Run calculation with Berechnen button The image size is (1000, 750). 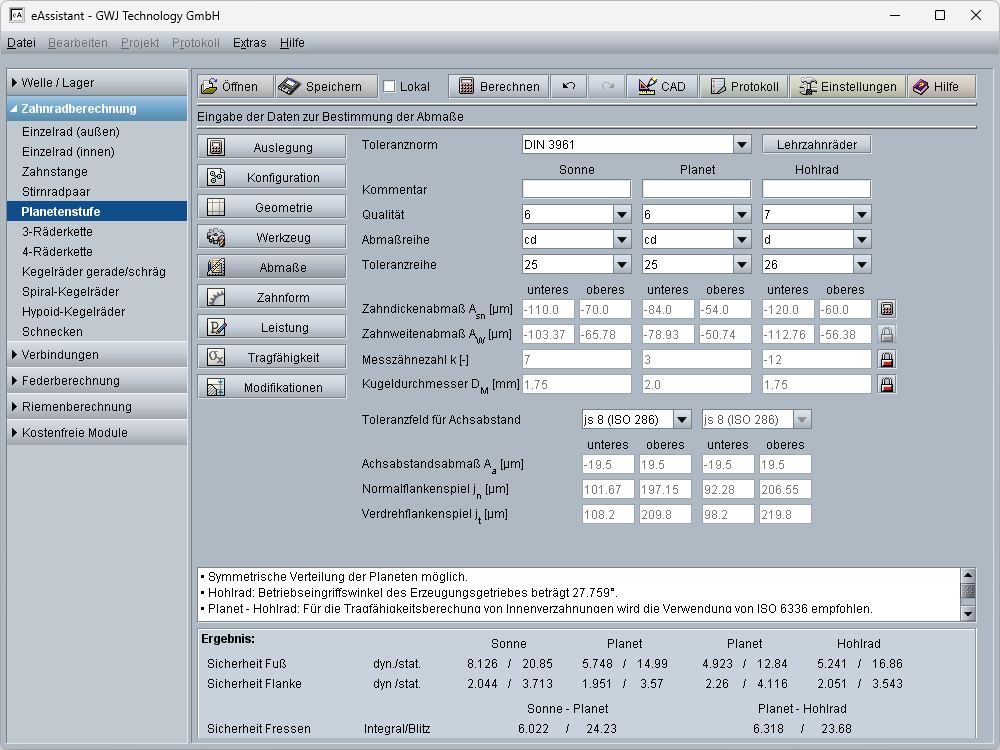coord(498,86)
